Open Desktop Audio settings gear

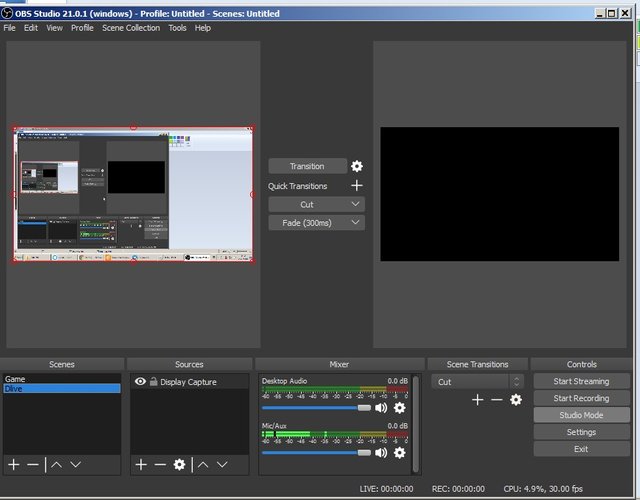point(400,408)
